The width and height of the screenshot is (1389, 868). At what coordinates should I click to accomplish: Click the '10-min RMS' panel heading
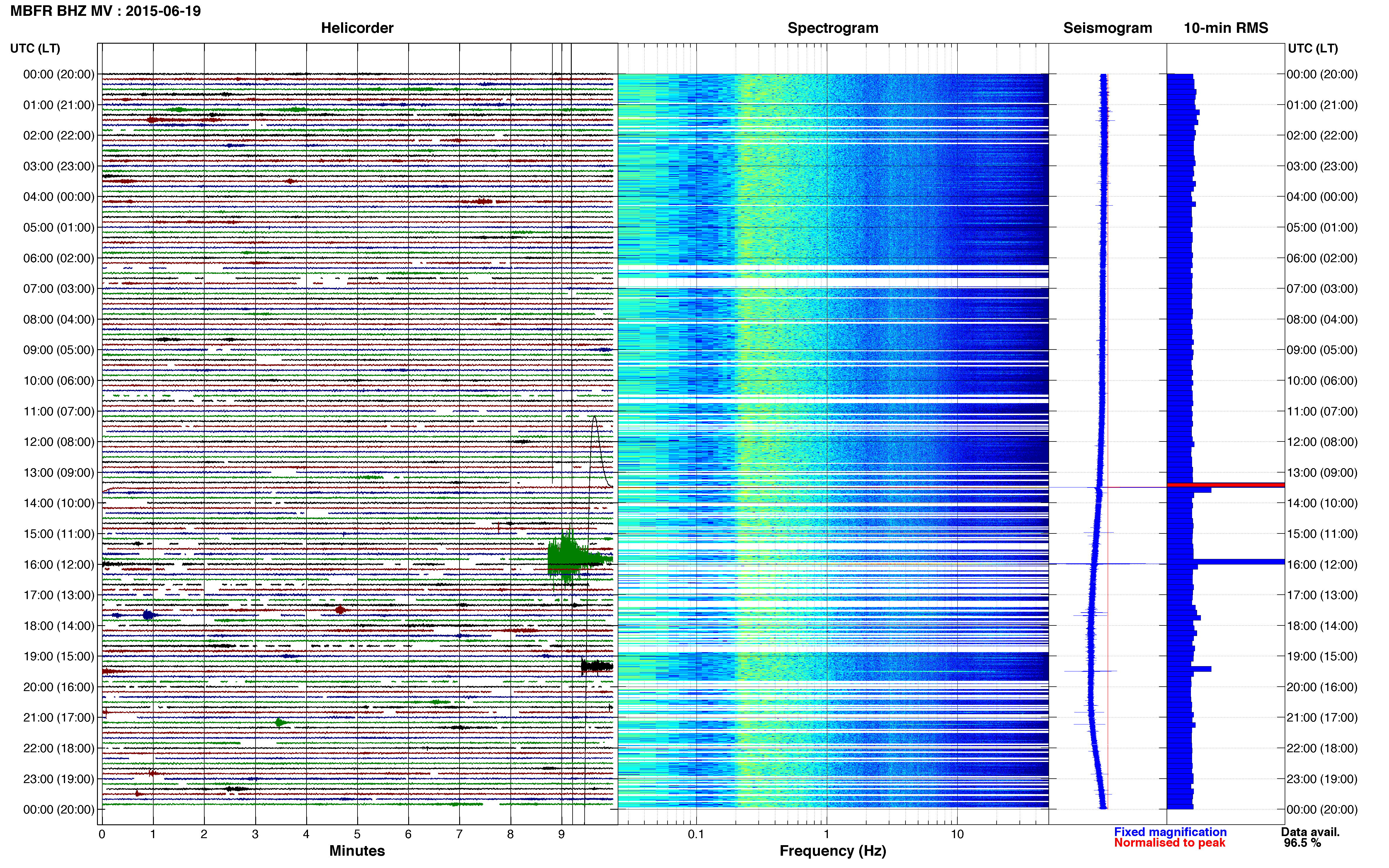(1226, 28)
